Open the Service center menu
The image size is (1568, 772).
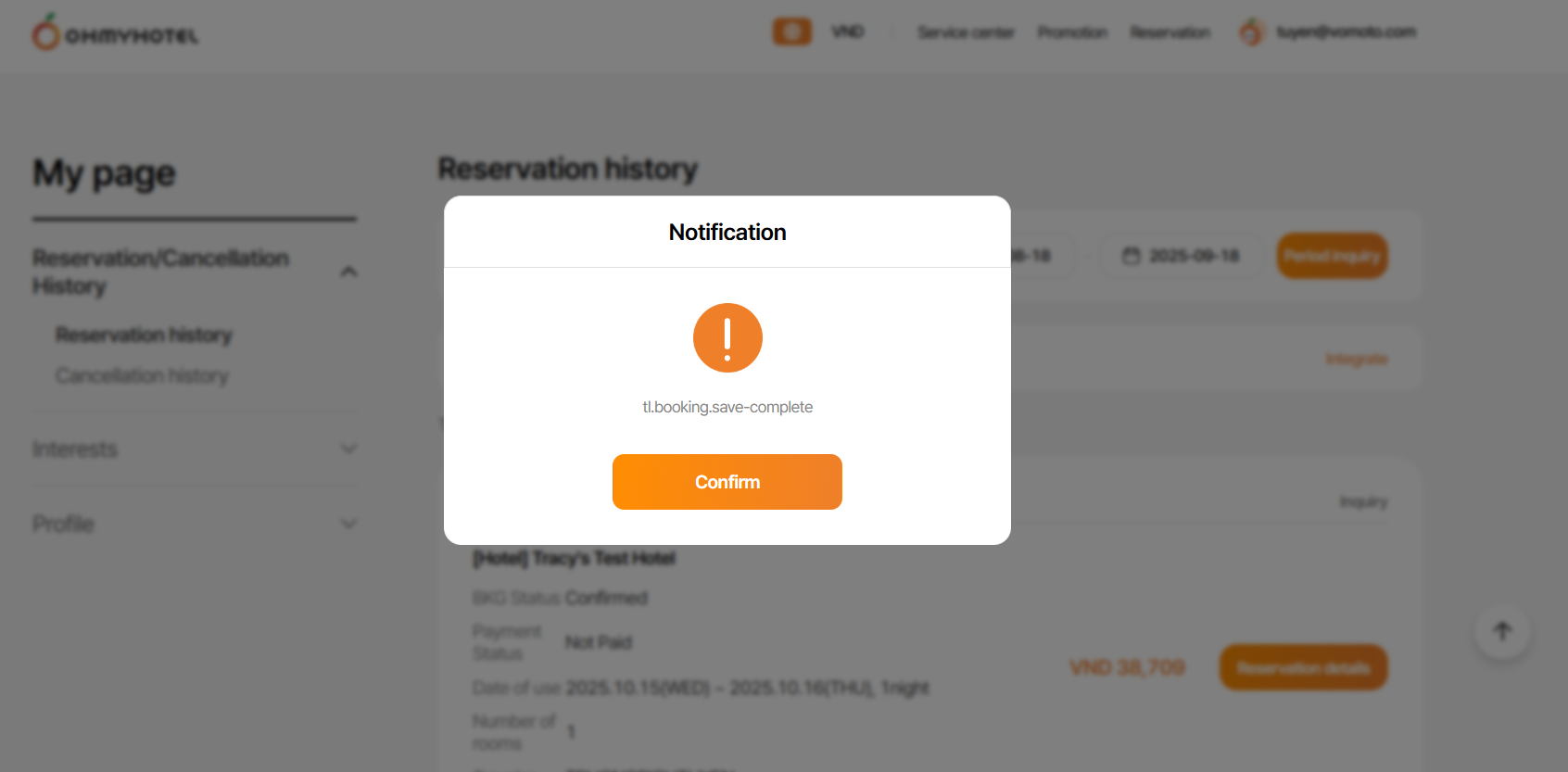(x=966, y=32)
